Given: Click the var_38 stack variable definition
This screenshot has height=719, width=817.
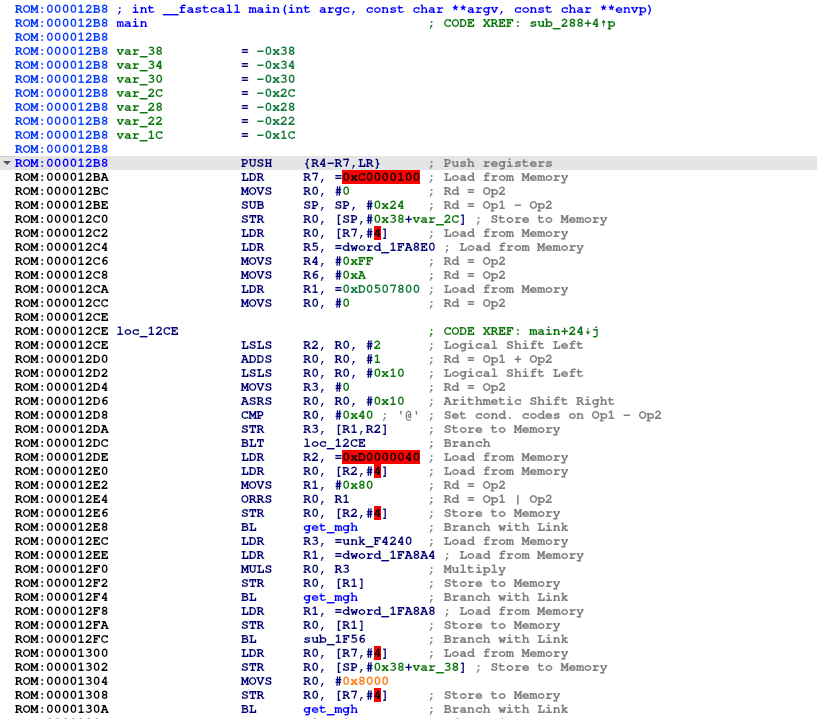Looking at the screenshot, I should click(139, 51).
